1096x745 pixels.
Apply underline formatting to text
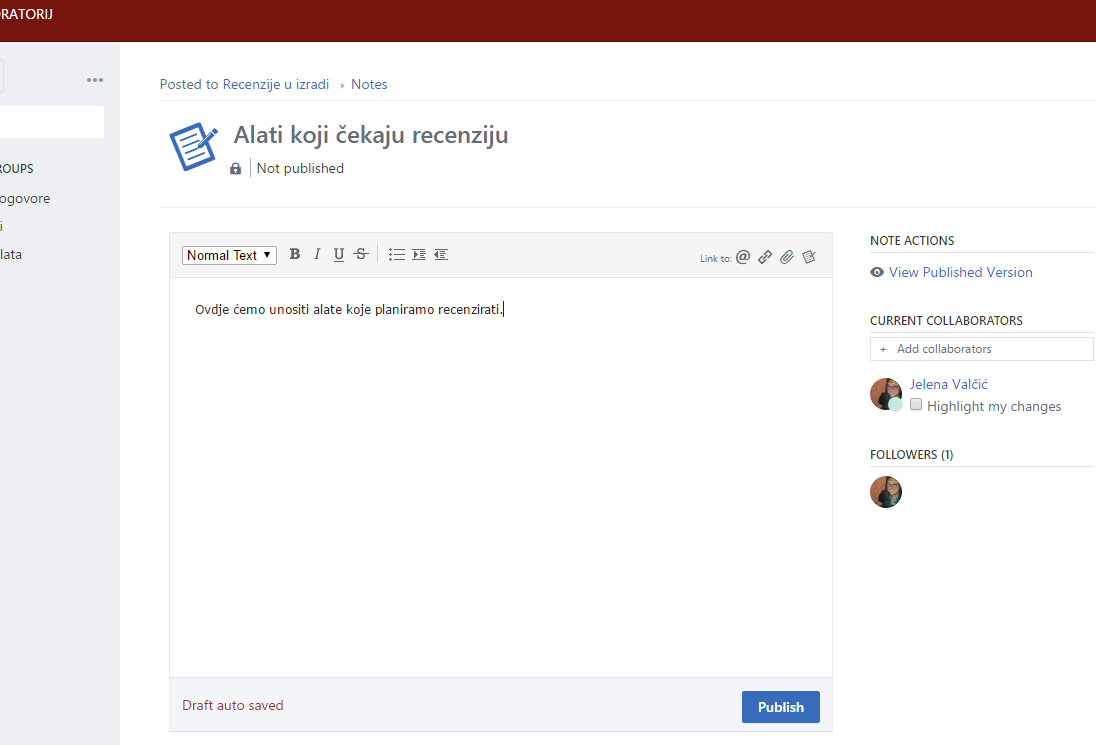pyautogui.click(x=339, y=254)
